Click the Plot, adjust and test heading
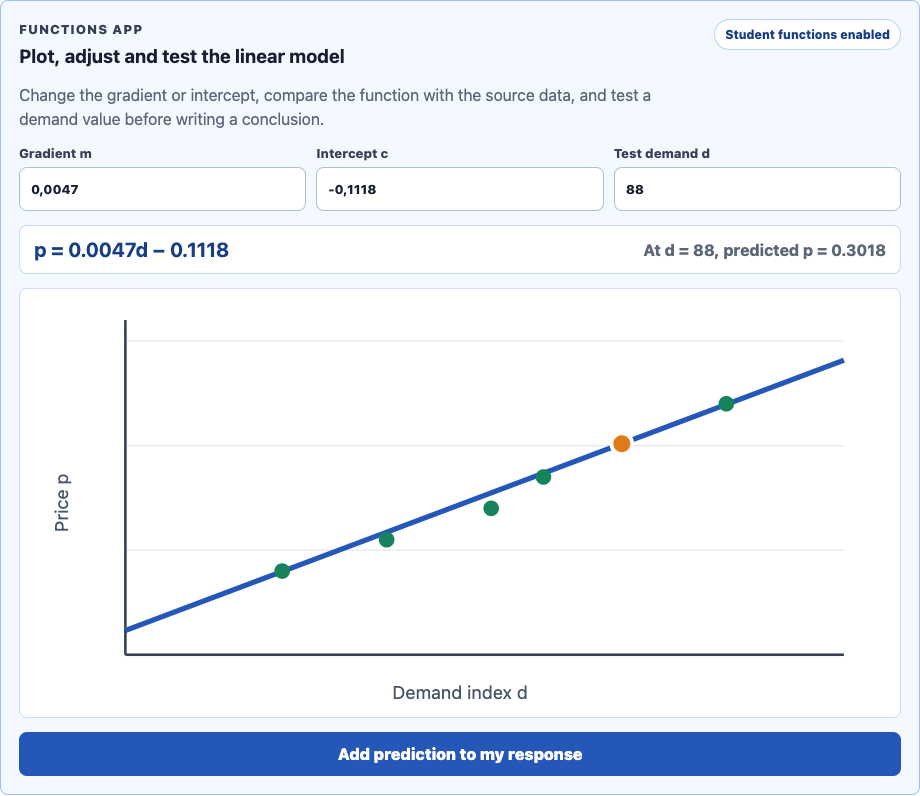 pos(182,56)
